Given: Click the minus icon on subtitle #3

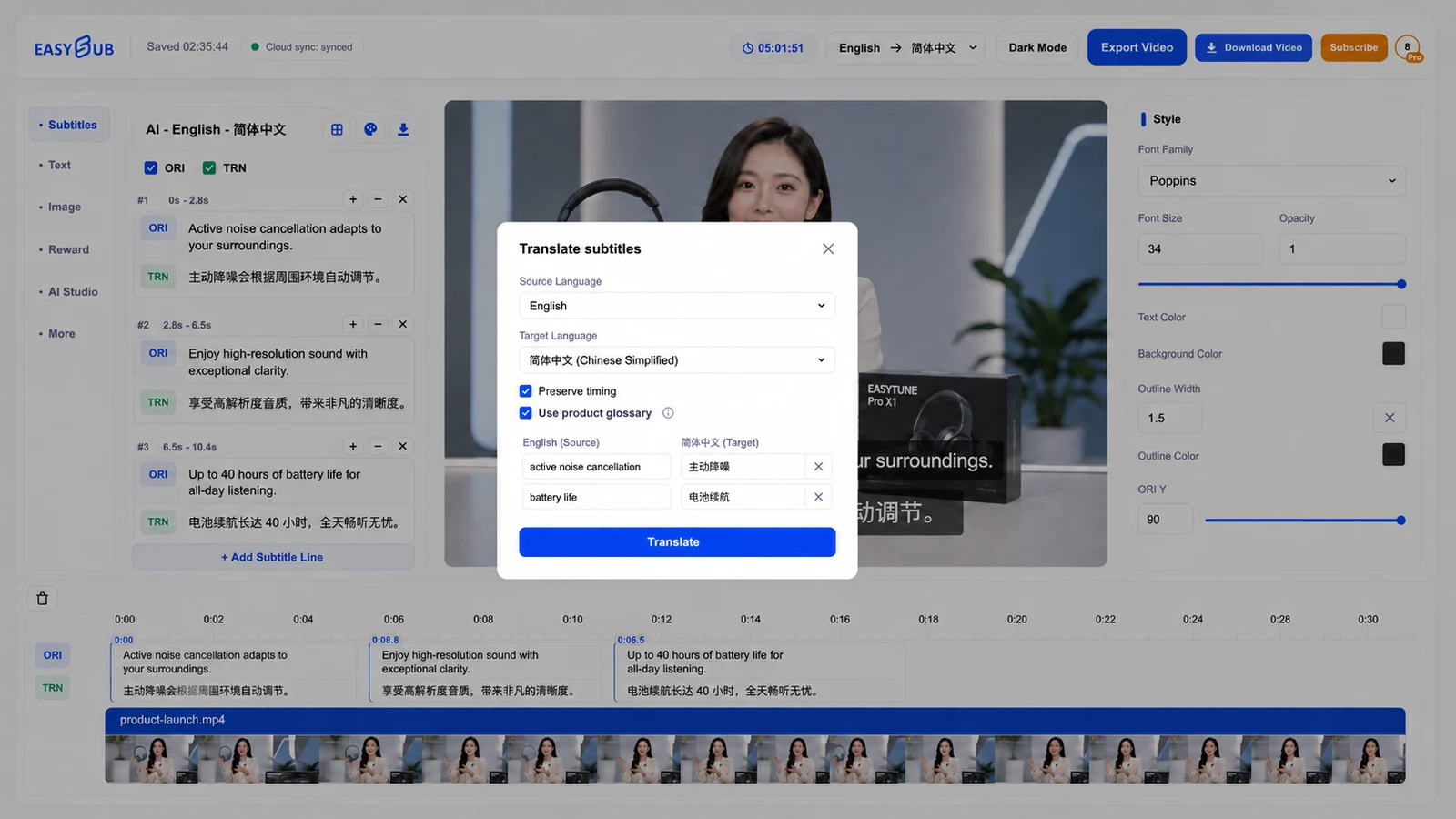Looking at the screenshot, I should tap(378, 446).
